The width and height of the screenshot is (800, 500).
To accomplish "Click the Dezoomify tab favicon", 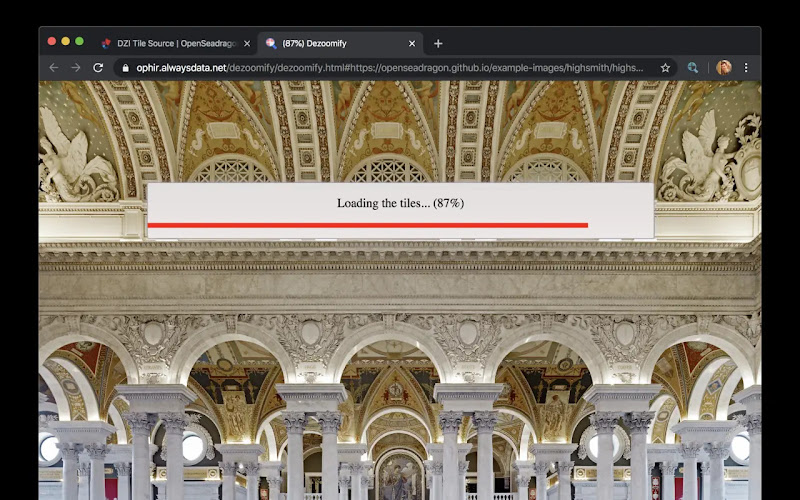I will pos(271,43).
